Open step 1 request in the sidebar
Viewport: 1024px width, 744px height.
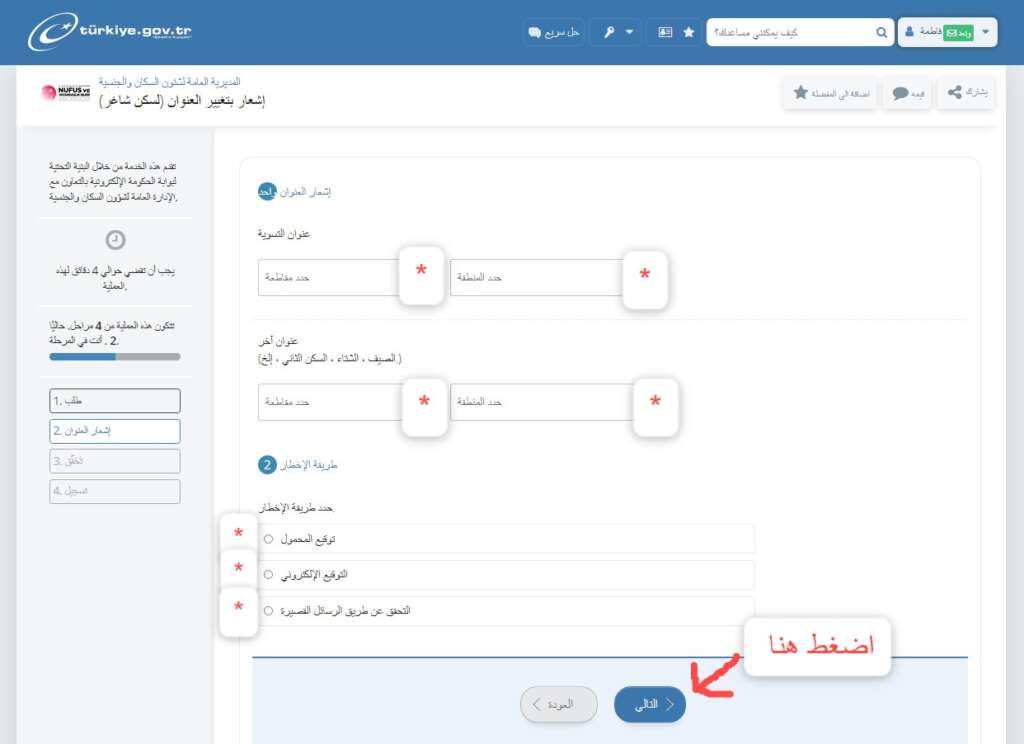point(114,400)
